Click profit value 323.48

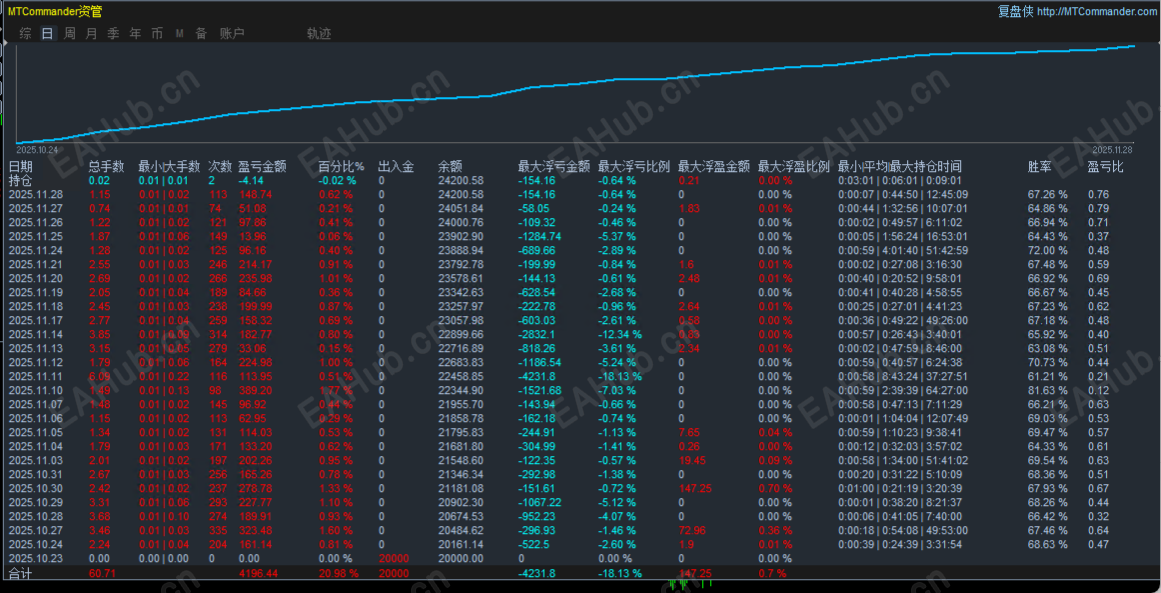pos(255,530)
